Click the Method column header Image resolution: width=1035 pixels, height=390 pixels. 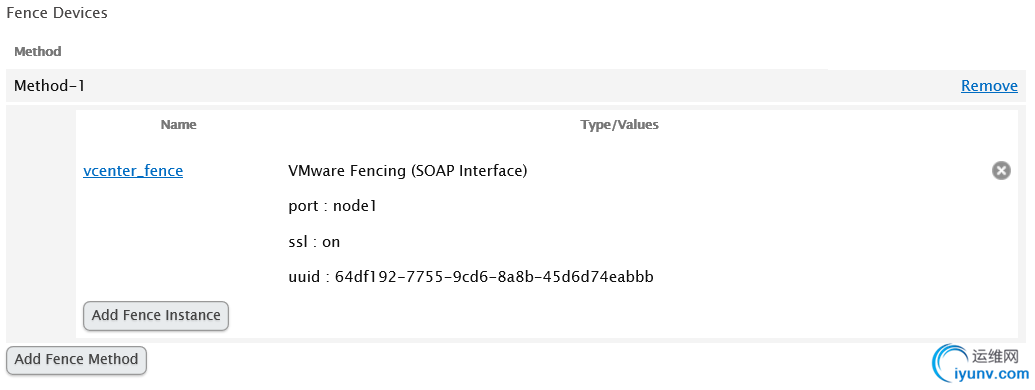point(38,51)
